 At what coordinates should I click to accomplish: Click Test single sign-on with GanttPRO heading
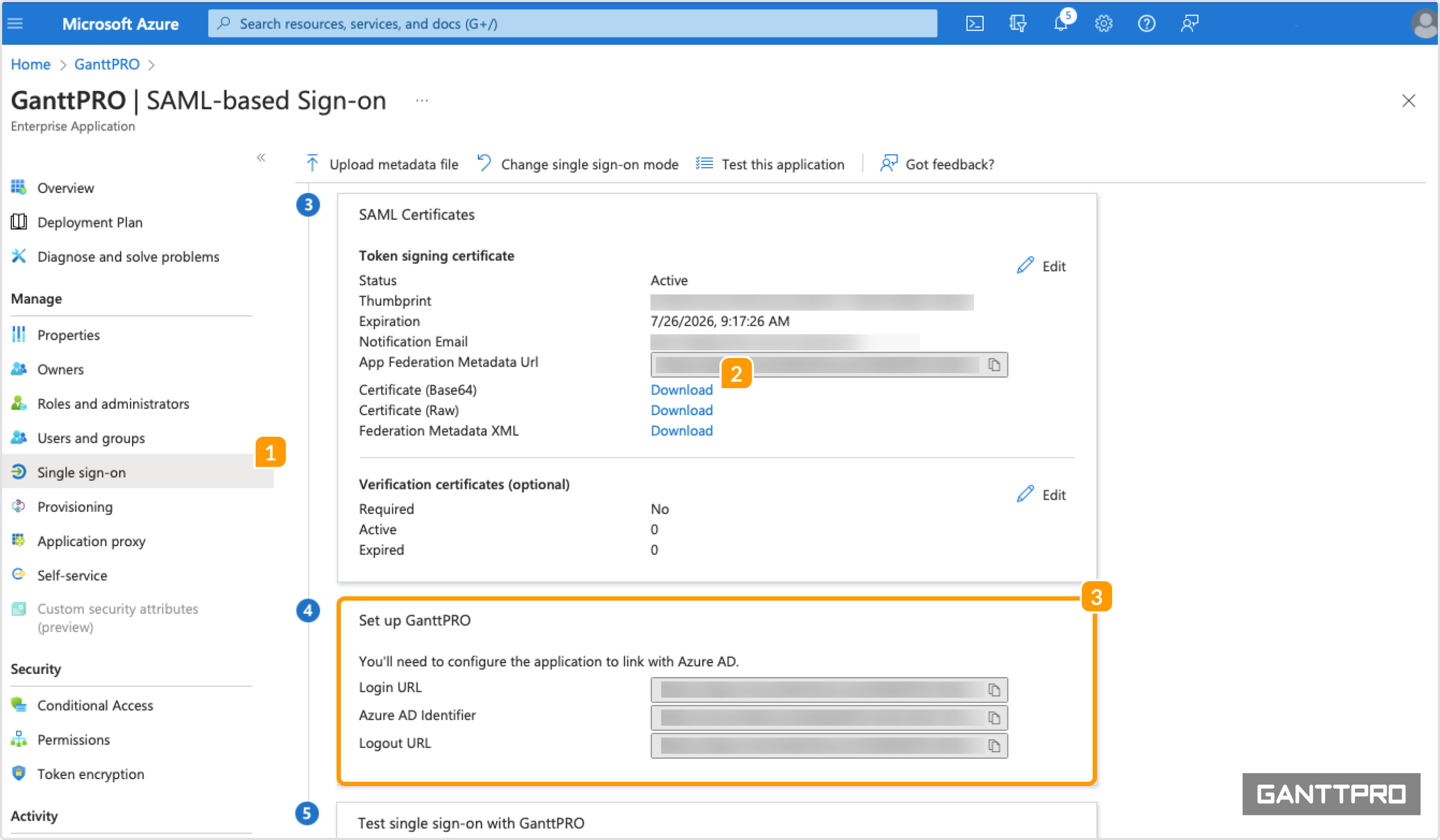point(471,823)
